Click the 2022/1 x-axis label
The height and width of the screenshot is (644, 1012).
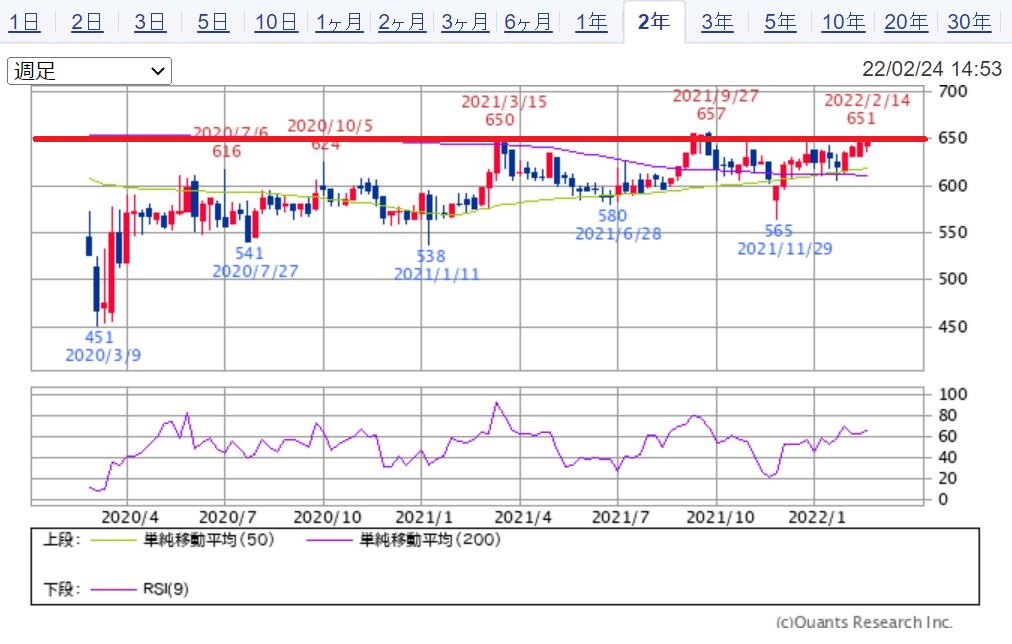point(817,517)
